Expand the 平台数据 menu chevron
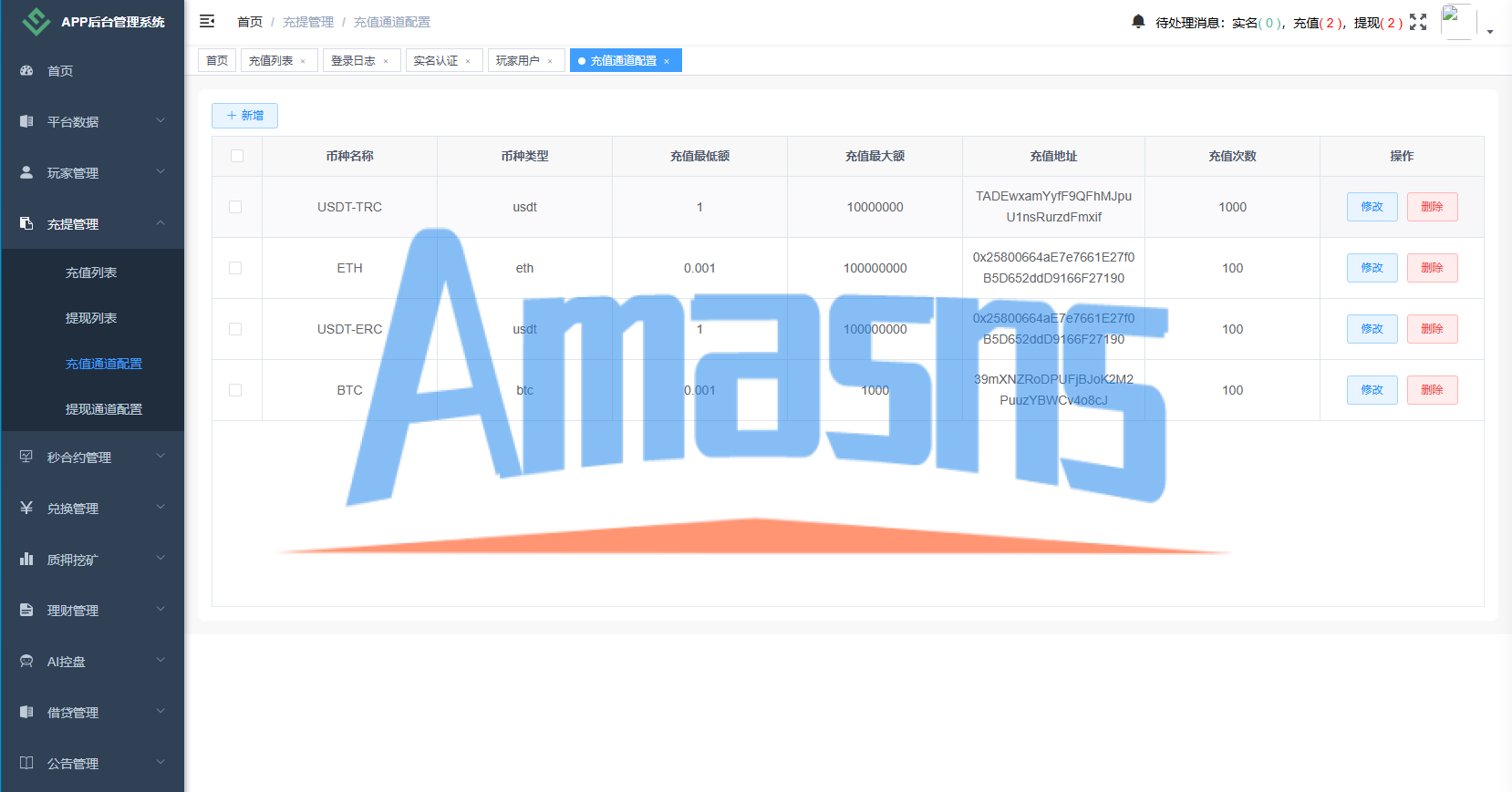Image resolution: width=1512 pixels, height=792 pixels. click(x=161, y=120)
